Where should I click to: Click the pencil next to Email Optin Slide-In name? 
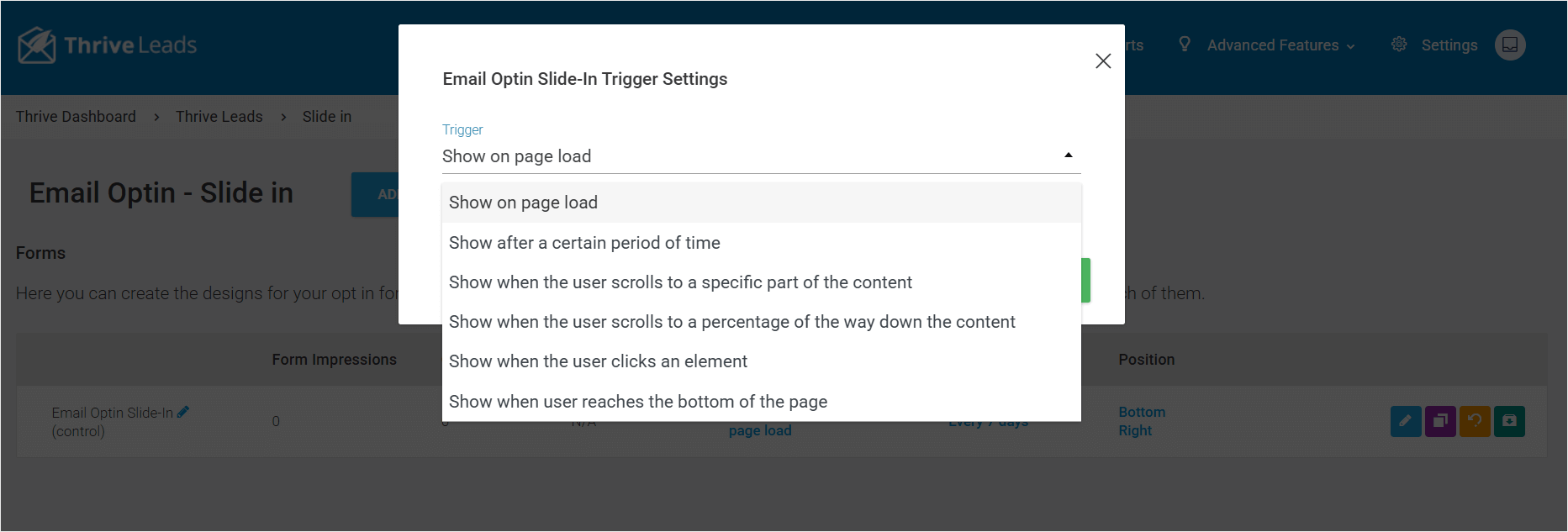184,411
